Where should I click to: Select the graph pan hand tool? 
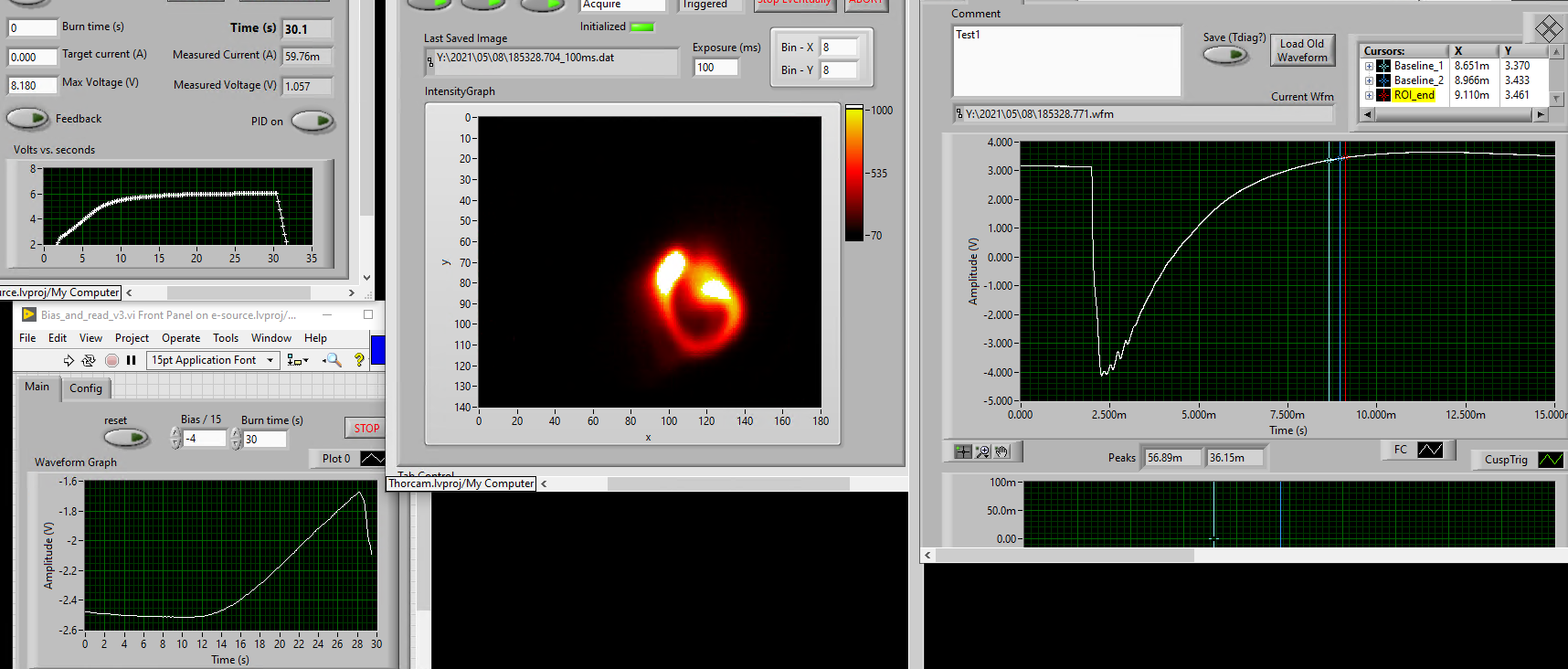point(1001,451)
